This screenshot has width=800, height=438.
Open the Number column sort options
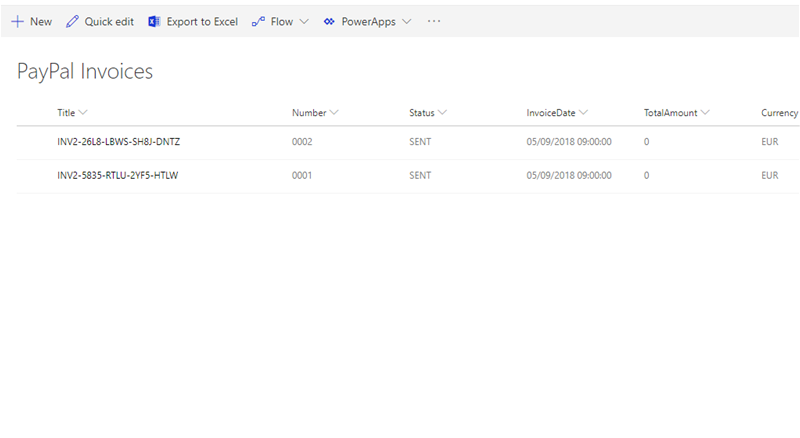click(x=315, y=113)
